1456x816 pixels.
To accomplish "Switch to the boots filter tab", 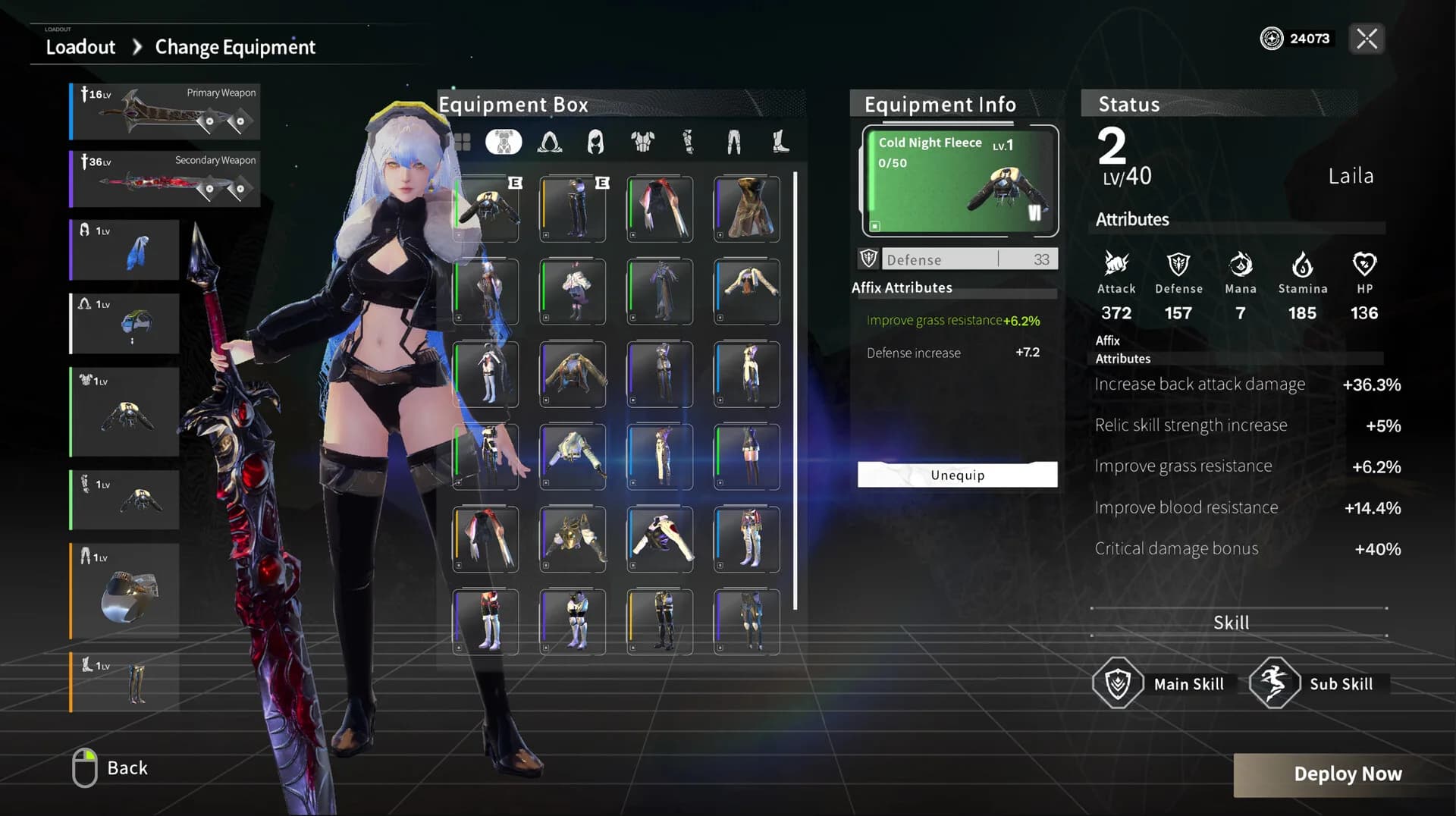I will click(780, 142).
